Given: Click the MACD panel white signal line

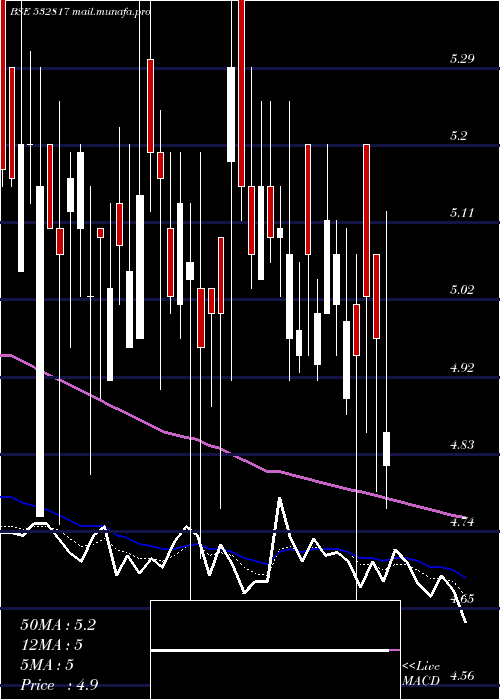Looking at the screenshot, I should (270, 651).
